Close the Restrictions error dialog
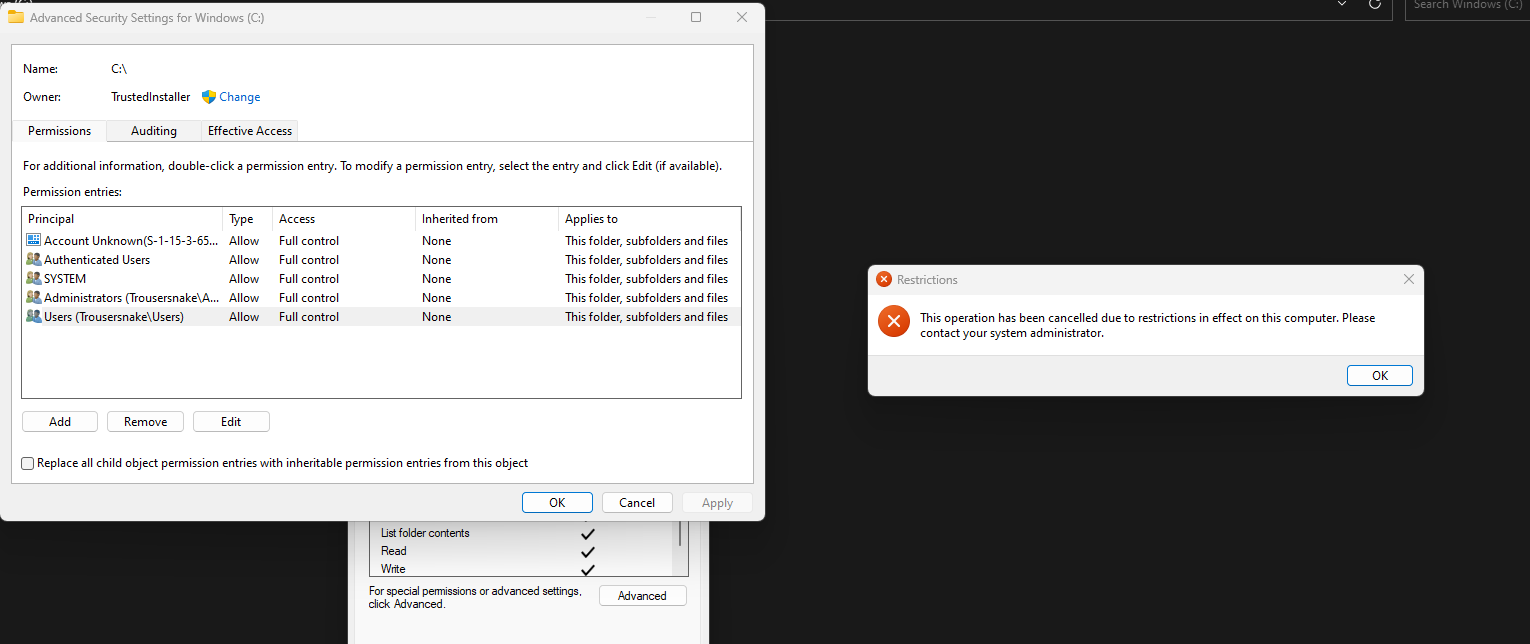1530x644 pixels. pyautogui.click(x=1409, y=280)
